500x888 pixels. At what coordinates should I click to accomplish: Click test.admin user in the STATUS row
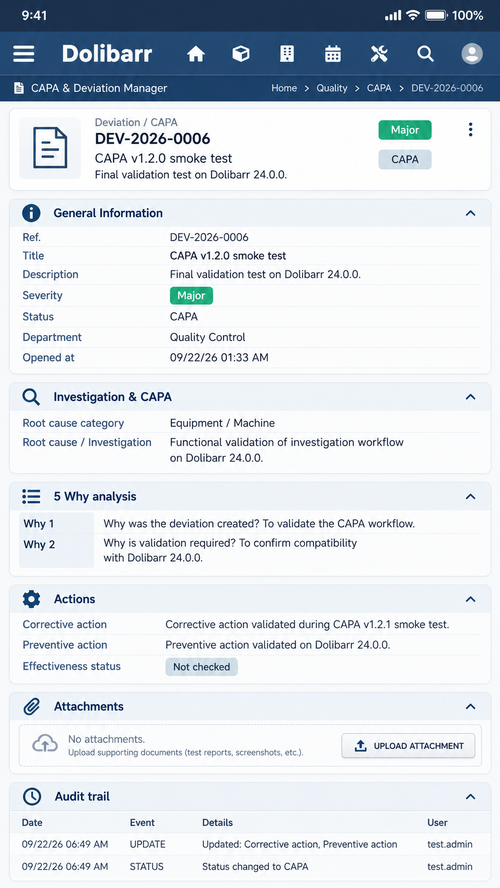[x=450, y=867]
